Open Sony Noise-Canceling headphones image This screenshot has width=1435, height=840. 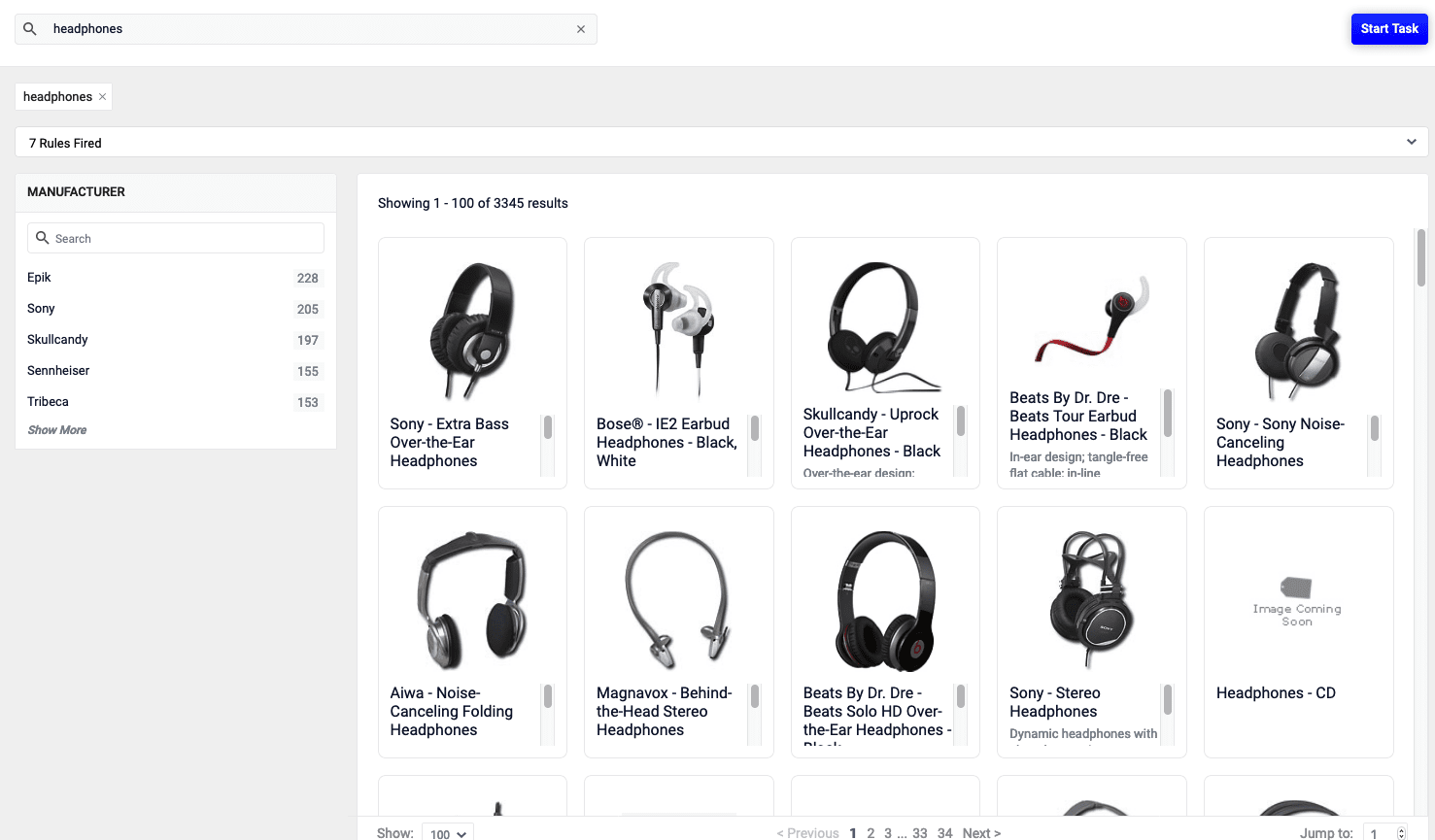(1298, 331)
